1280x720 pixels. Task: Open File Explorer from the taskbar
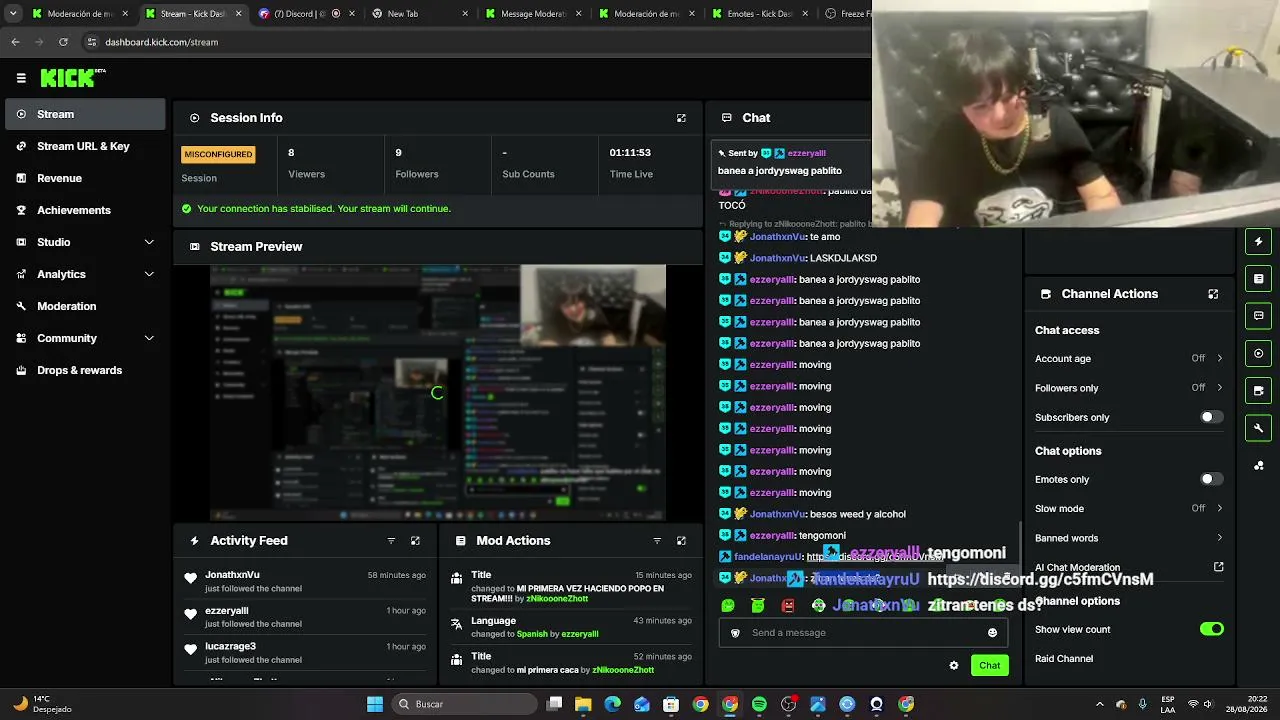click(583, 704)
